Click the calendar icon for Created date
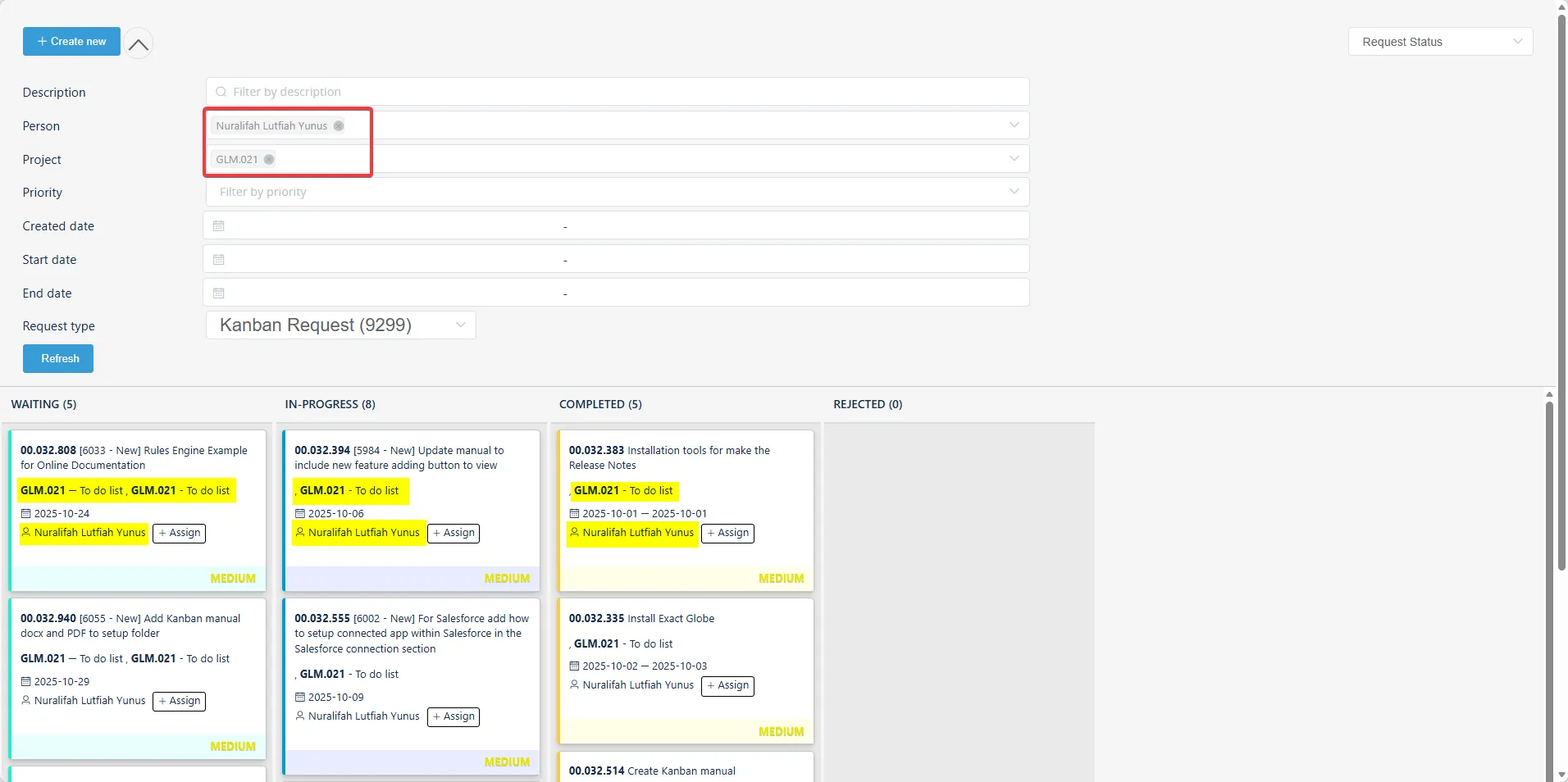This screenshot has width=1568, height=782. pyautogui.click(x=217, y=225)
